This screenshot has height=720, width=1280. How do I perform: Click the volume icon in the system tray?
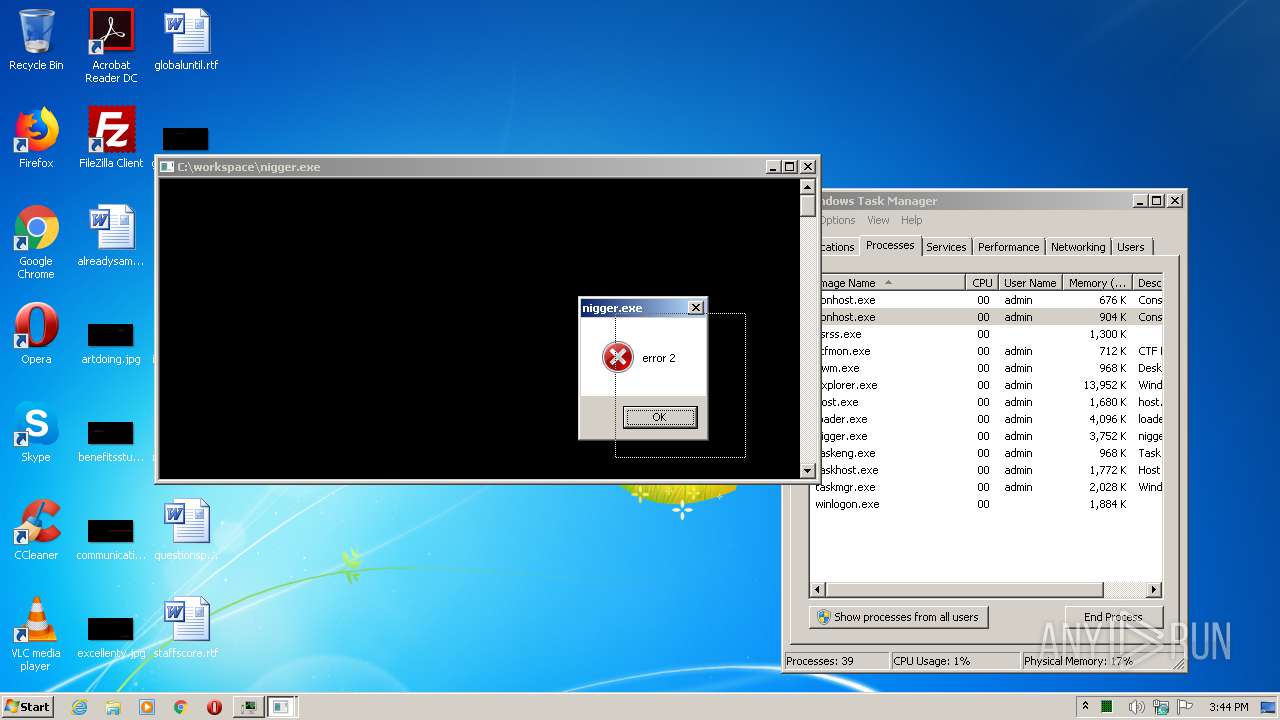[x=1136, y=707]
